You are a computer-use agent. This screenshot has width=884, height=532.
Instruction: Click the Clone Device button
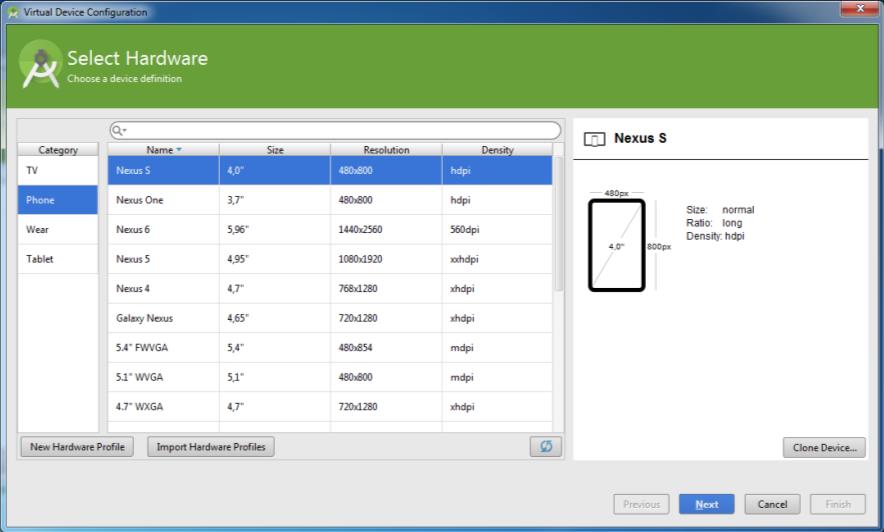823,447
